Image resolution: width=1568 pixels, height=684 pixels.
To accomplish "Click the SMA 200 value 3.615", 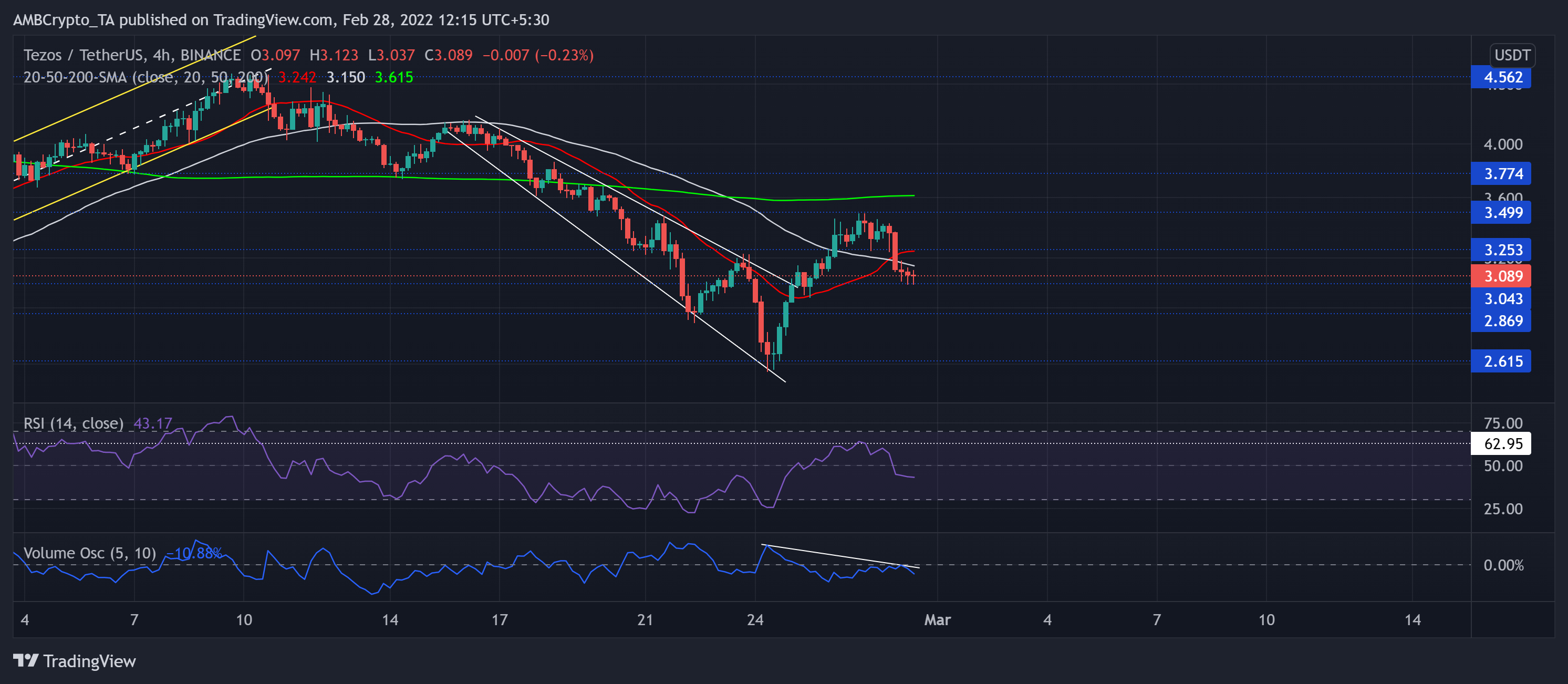I will pyautogui.click(x=394, y=77).
